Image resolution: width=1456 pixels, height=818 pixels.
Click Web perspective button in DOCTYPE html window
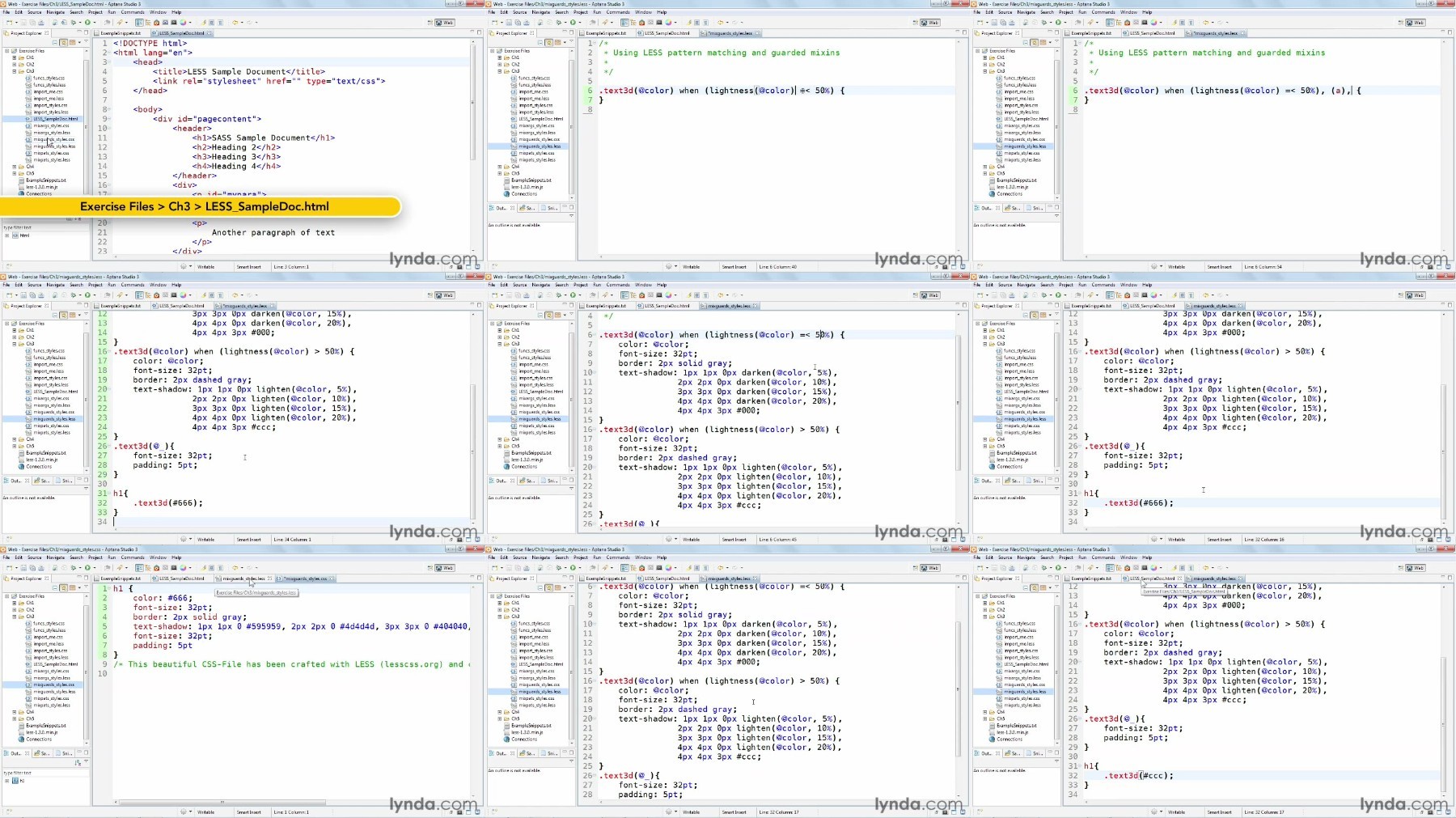tap(447, 23)
